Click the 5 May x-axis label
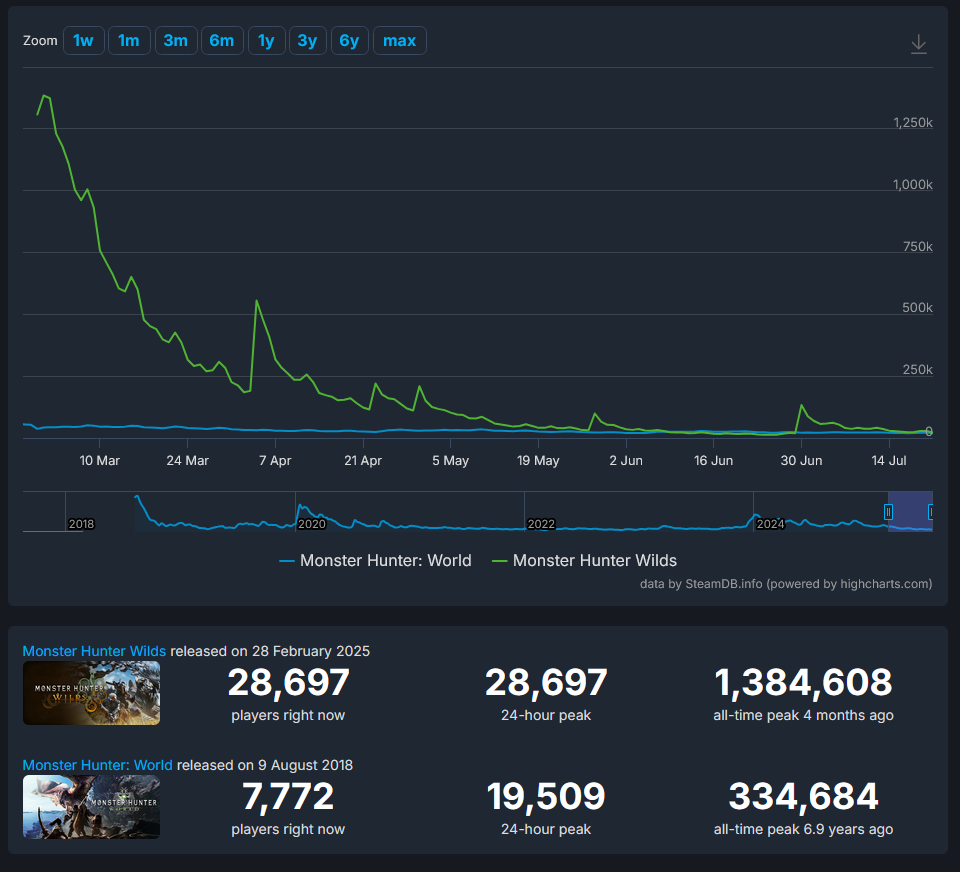The width and height of the screenshot is (960, 872). tap(451, 460)
